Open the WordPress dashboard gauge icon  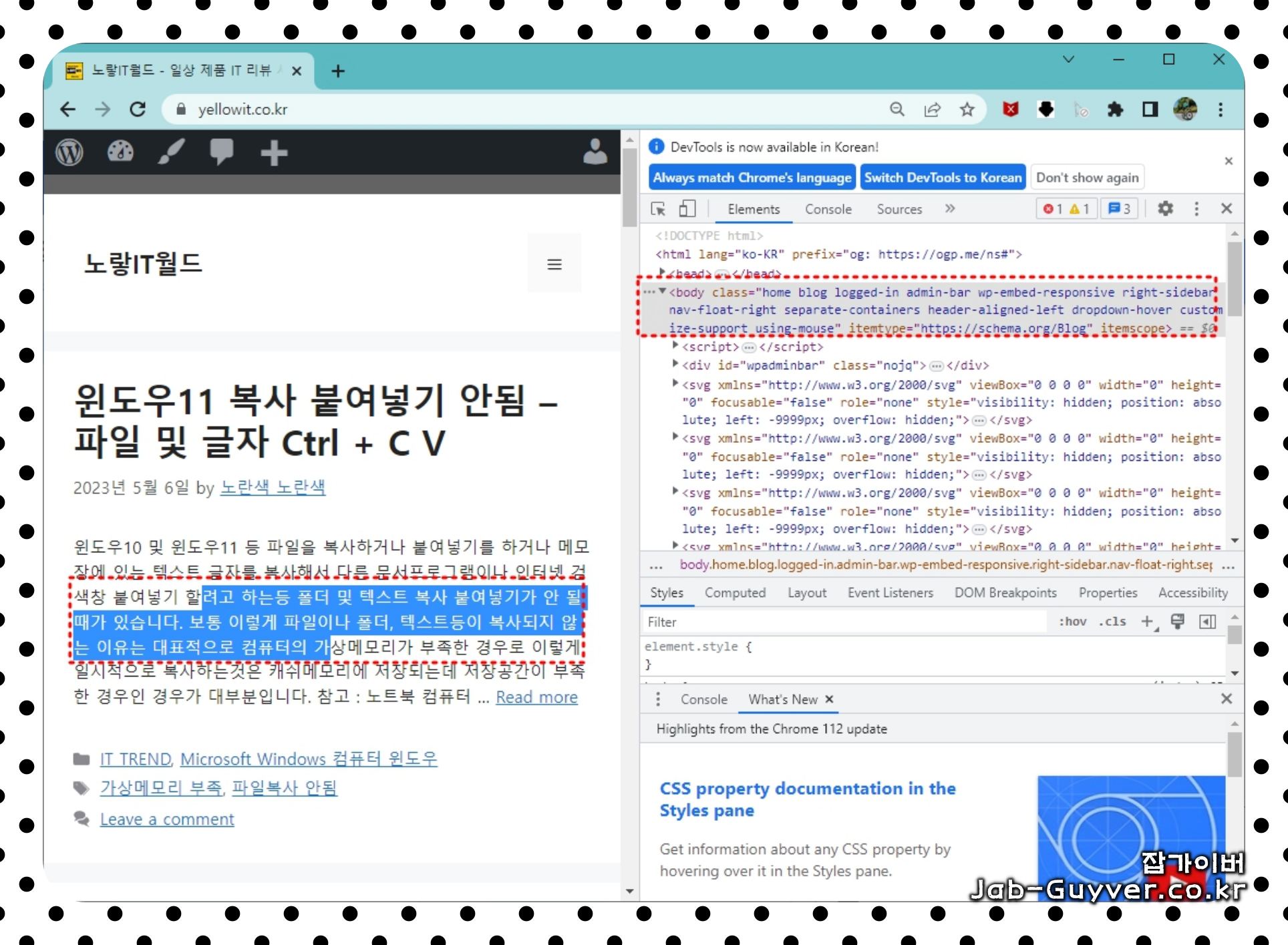point(120,152)
